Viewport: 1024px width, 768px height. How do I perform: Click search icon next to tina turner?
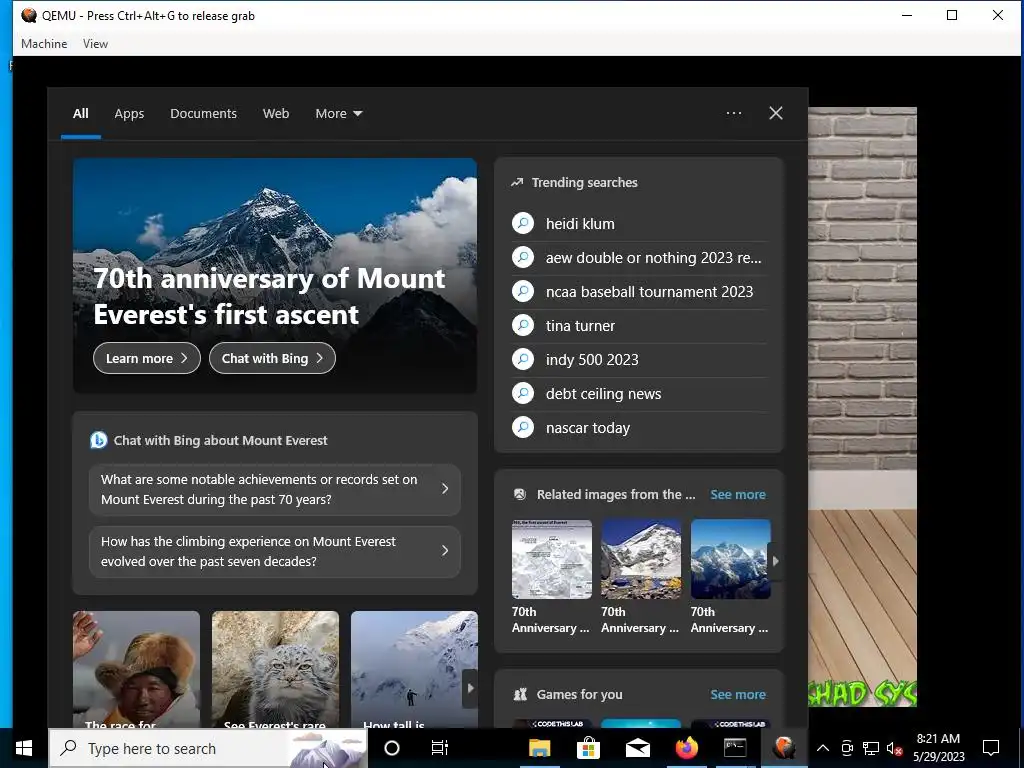(522, 325)
